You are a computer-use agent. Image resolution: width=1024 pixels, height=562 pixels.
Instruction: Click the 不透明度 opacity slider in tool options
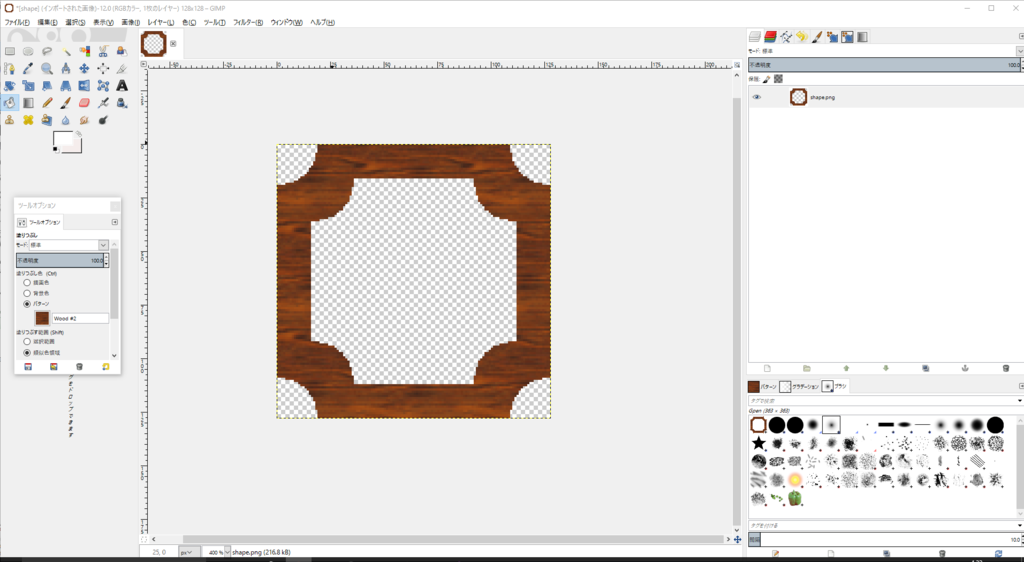59,260
